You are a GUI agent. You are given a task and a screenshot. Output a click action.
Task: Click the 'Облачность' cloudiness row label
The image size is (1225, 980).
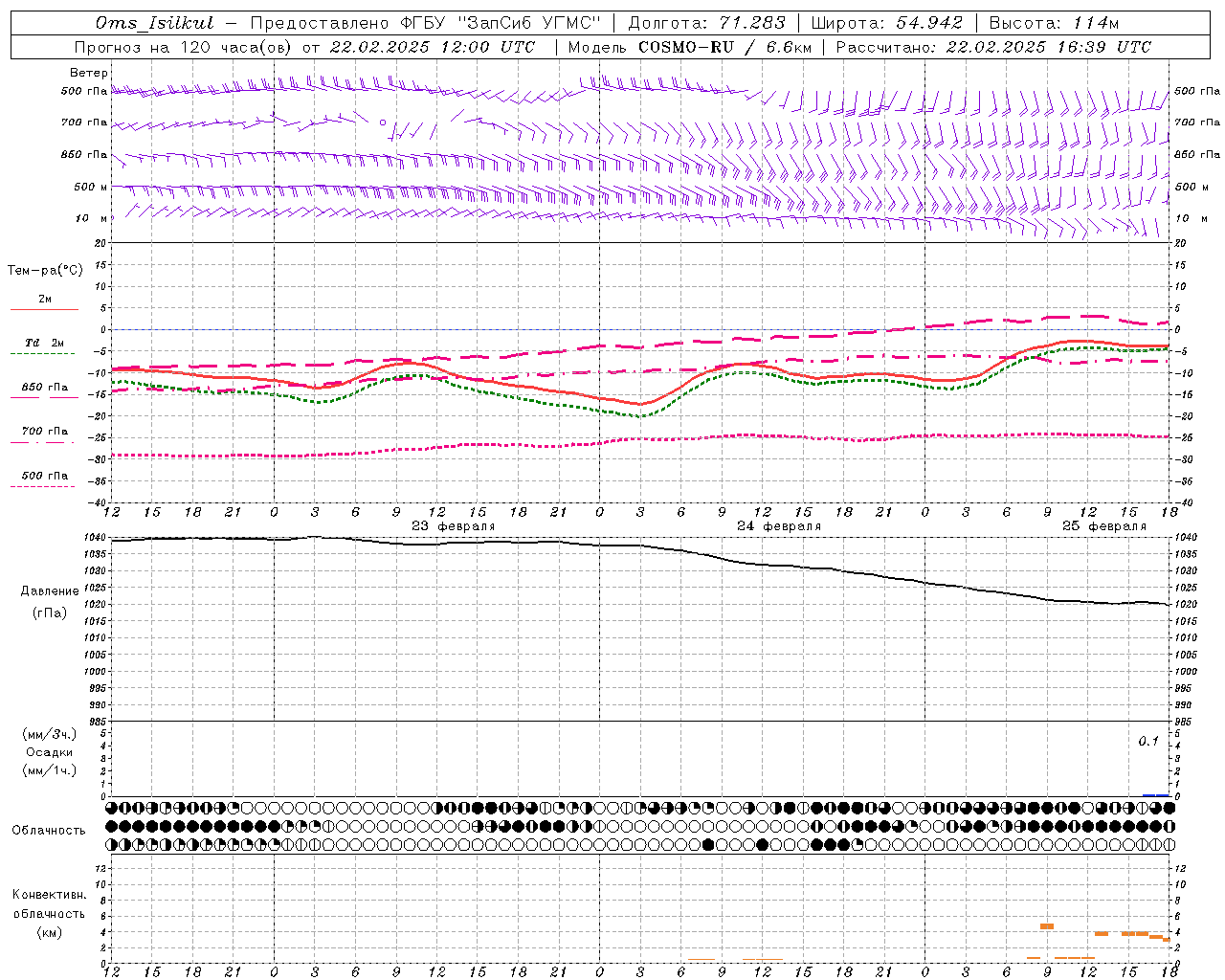[x=49, y=831]
